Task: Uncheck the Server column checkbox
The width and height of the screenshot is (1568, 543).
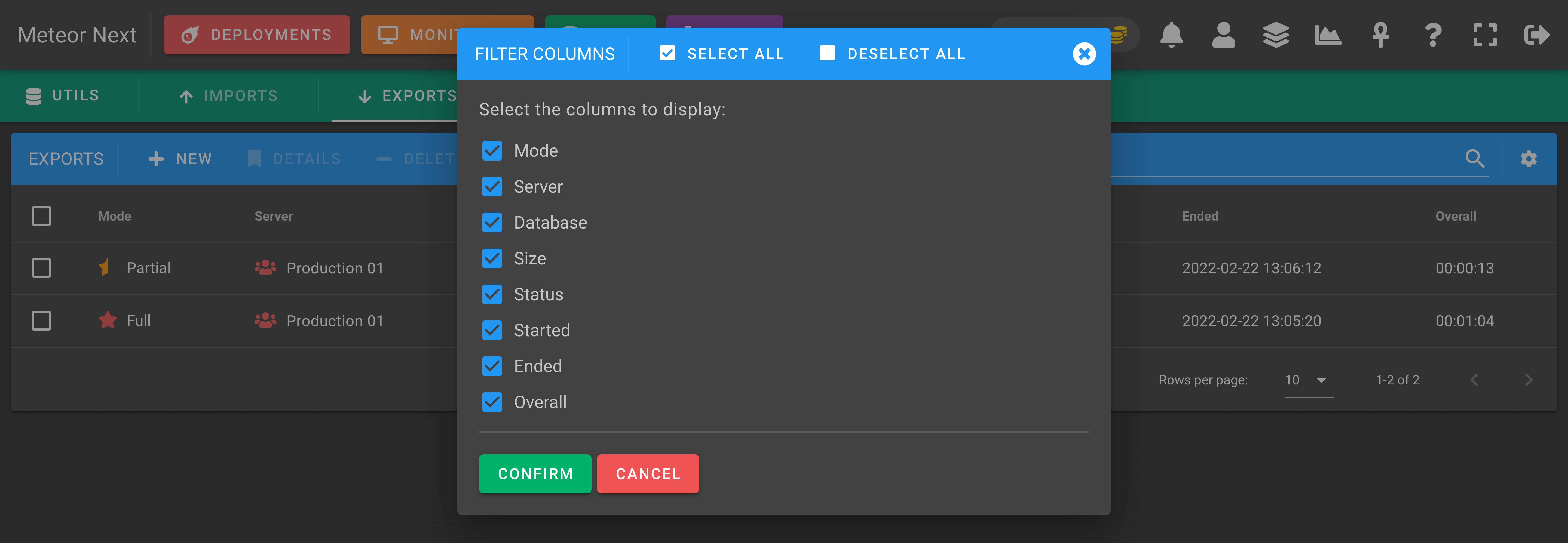Action: click(x=492, y=187)
